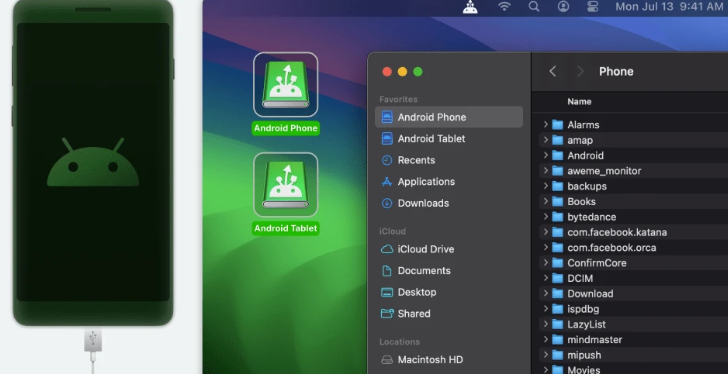Viewport: 728px width, 374px height.
Task: Expand the backups folder
Action: click(x=546, y=186)
